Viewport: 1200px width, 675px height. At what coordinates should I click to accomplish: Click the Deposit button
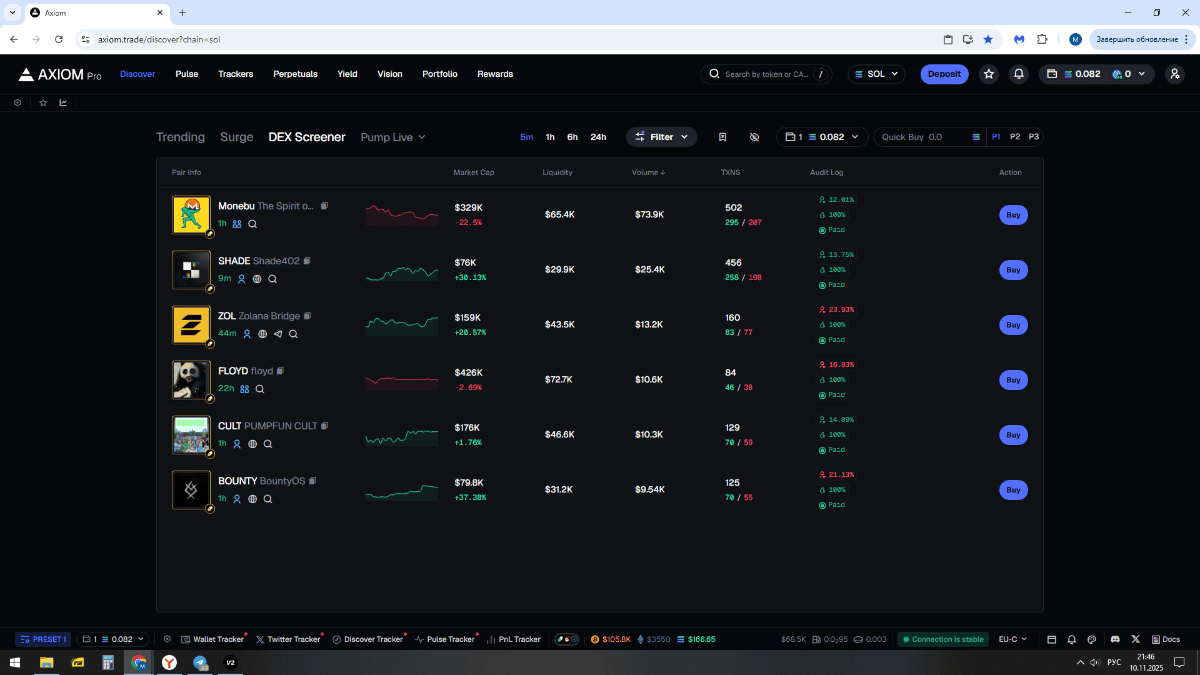click(944, 74)
